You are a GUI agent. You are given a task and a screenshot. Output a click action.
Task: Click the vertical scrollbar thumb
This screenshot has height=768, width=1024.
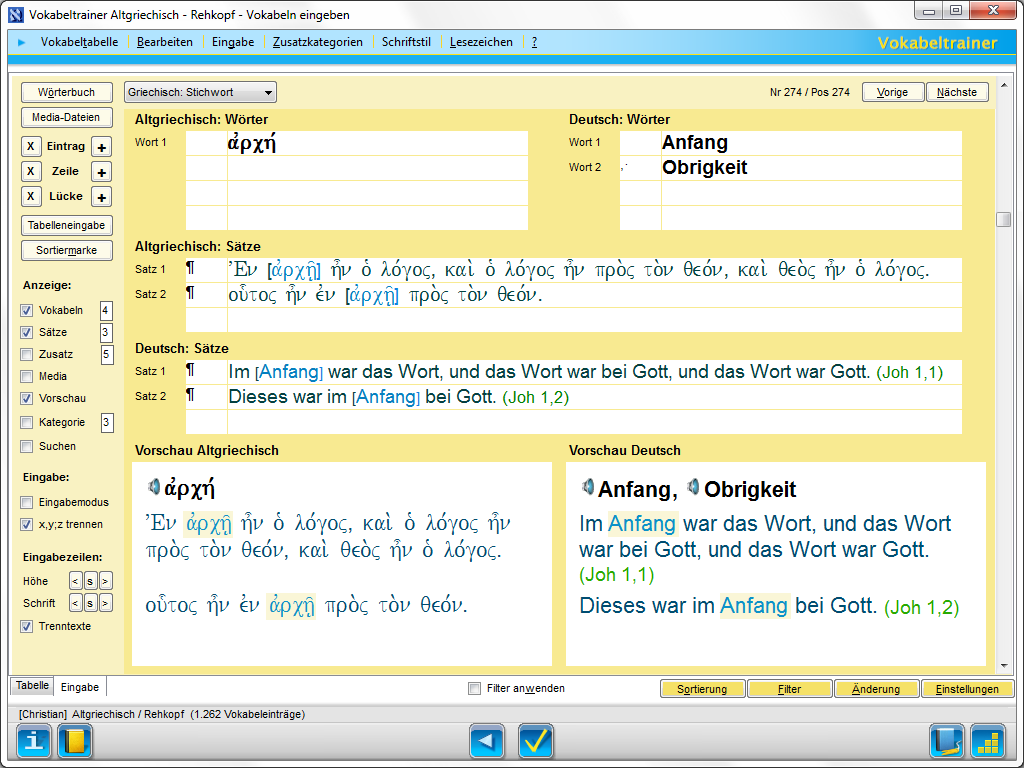1004,219
